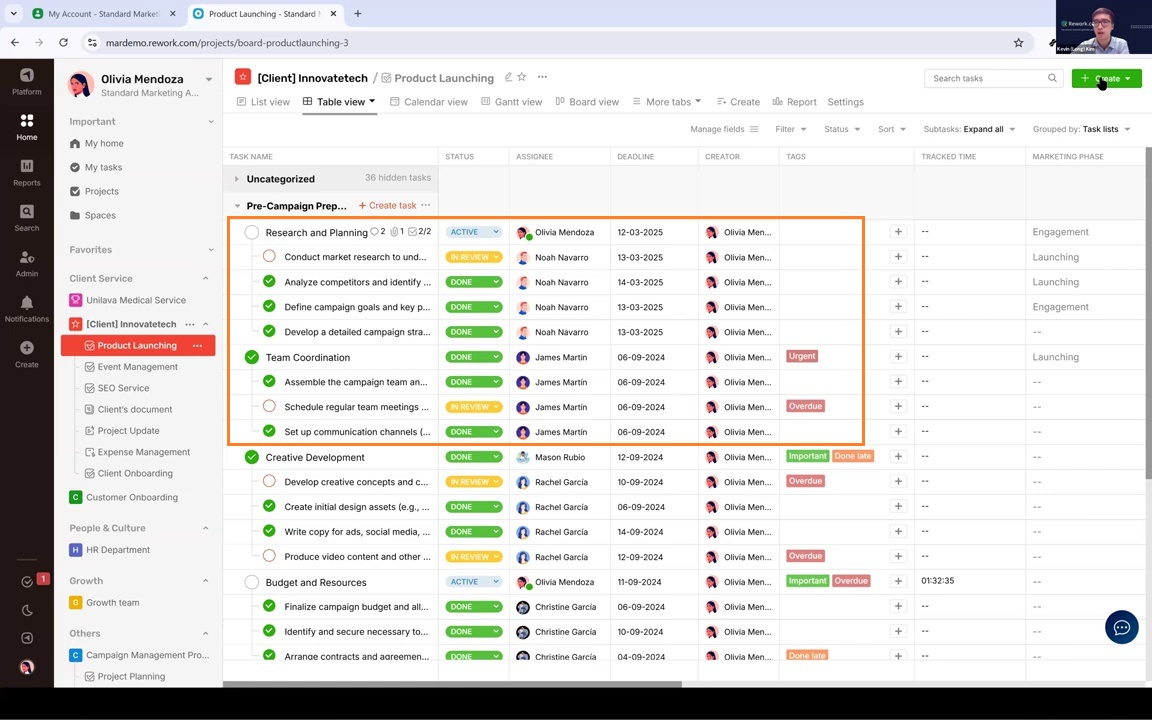This screenshot has width=1152, height=720.
Task: Open the IN REVIEW status dropdown for Conduct market research
Action: pos(474,257)
